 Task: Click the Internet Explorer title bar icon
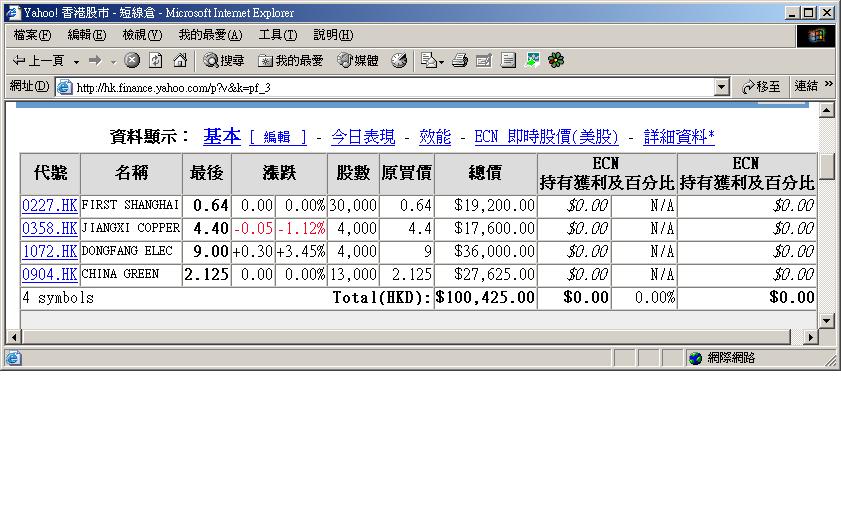[13, 12]
